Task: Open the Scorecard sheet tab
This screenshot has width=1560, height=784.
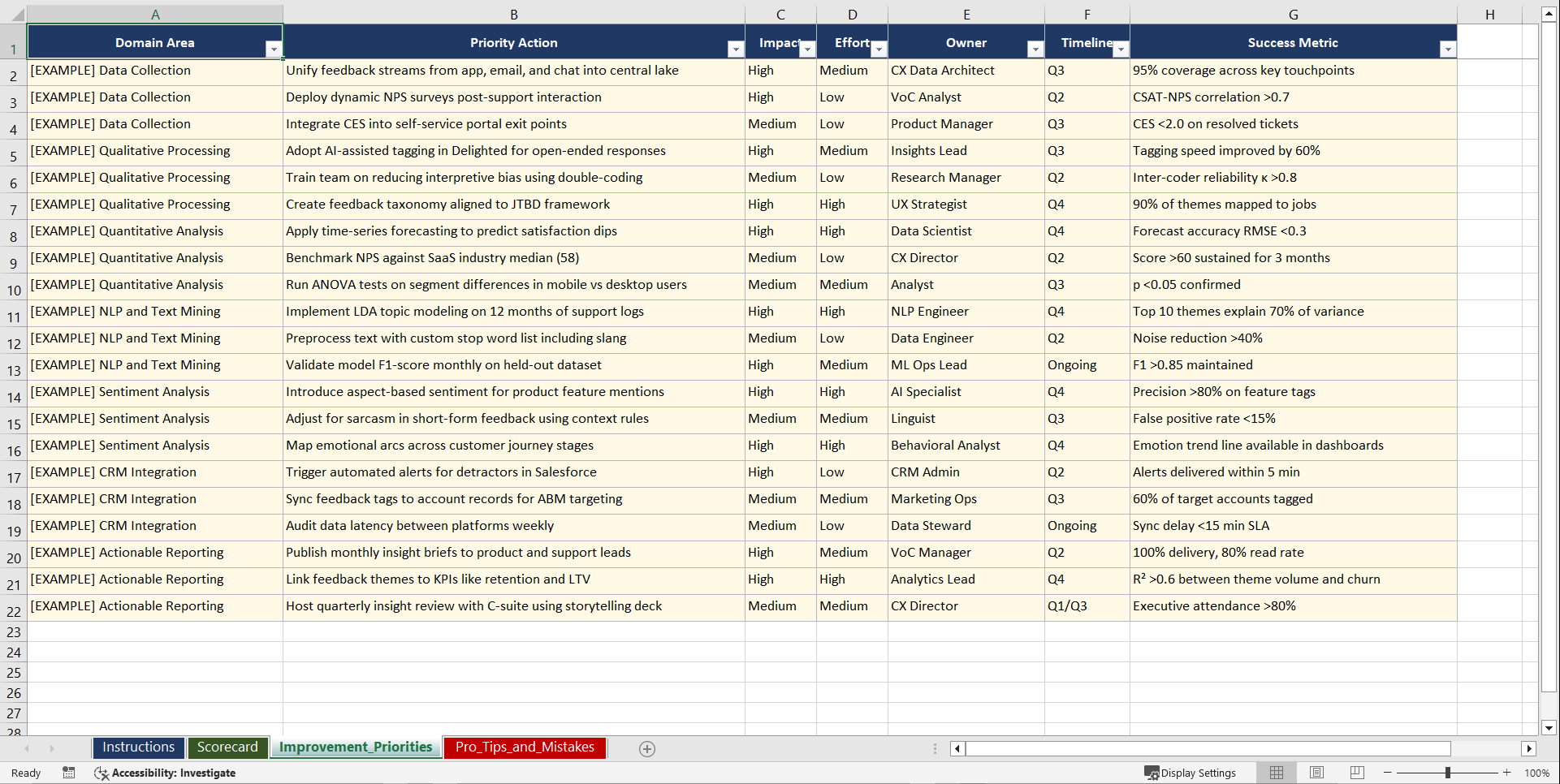Action: (x=228, y=747)
